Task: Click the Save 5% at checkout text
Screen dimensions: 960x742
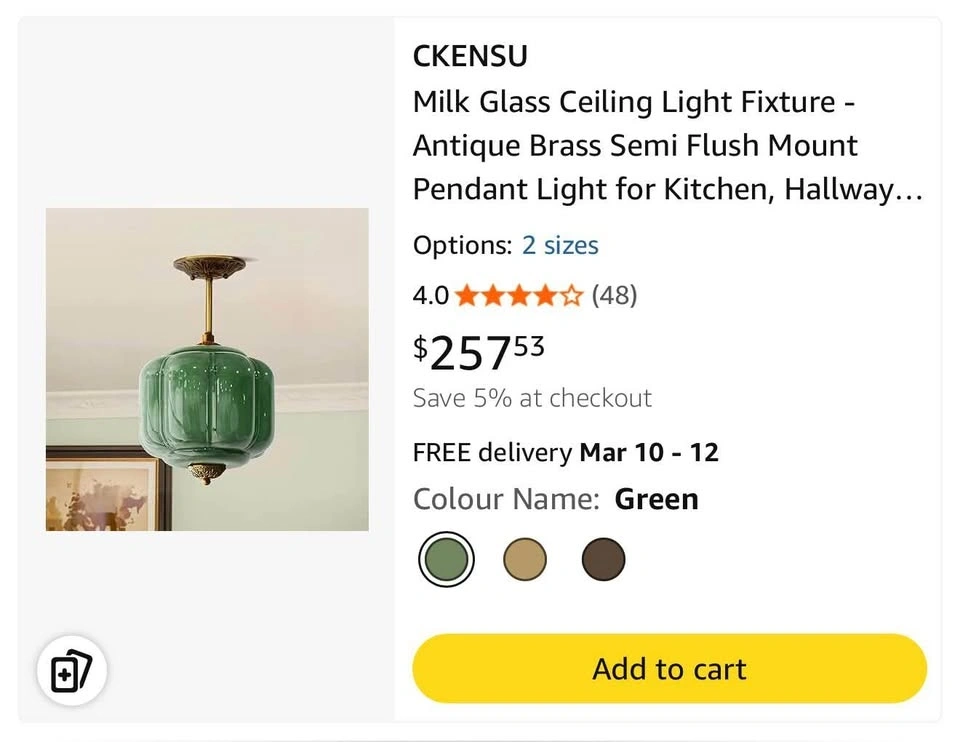Action: (x=532, y=398)
